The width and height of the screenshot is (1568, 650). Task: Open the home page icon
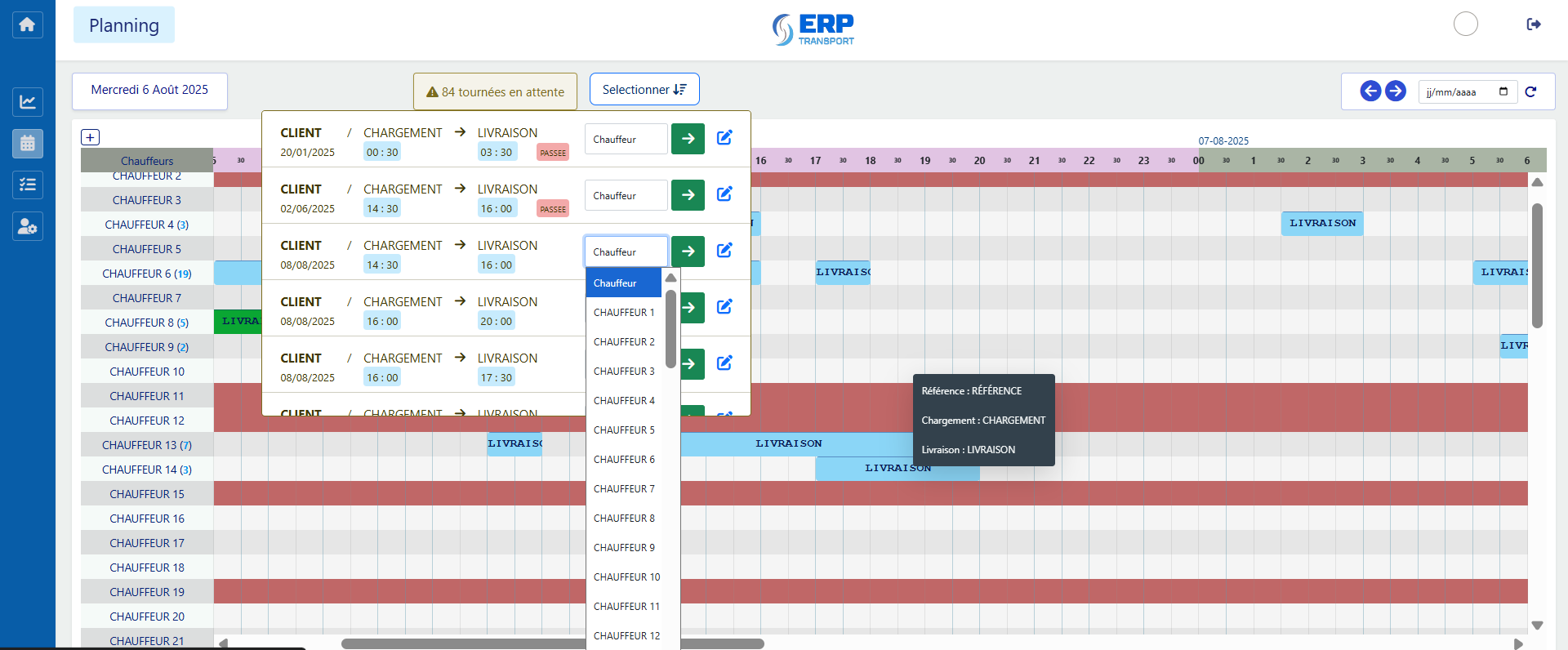(x=27, y=24)
